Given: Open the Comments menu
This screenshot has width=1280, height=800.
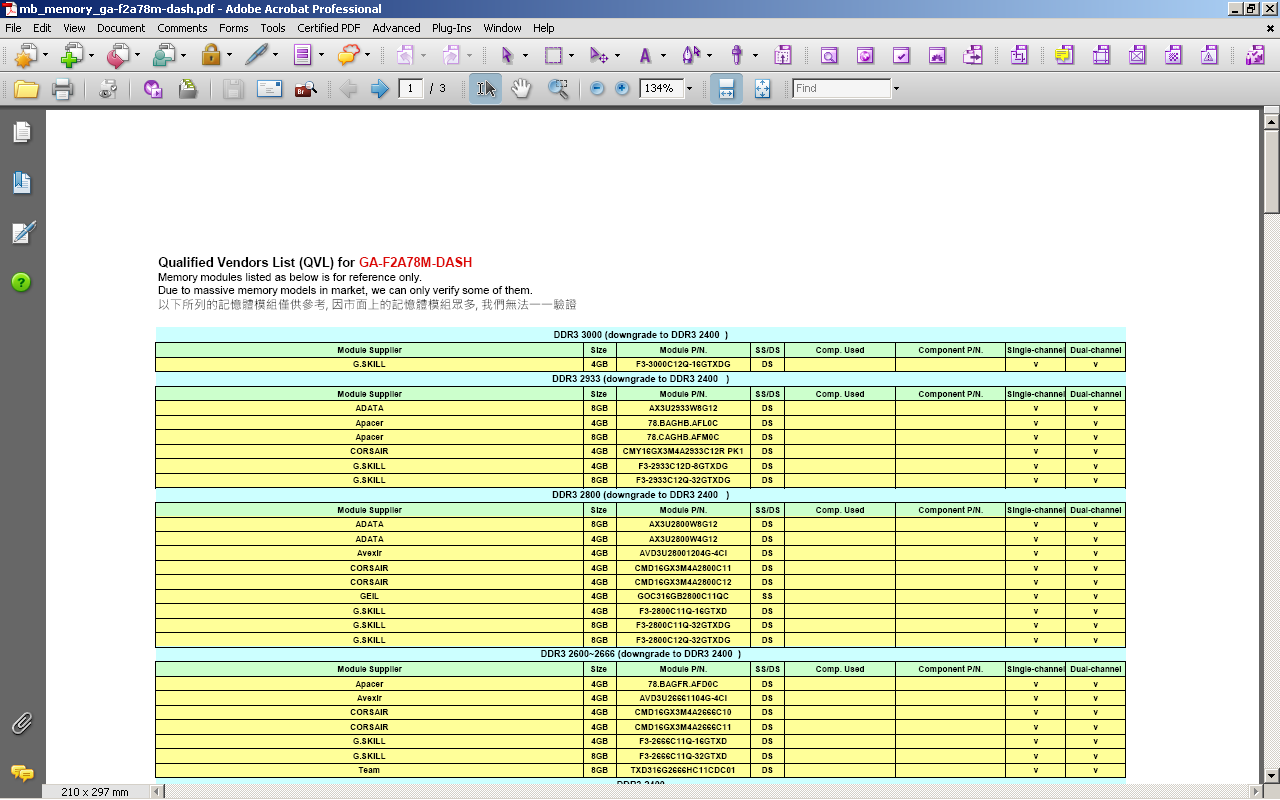Looking at the screenshot, I should click(182, 28).
